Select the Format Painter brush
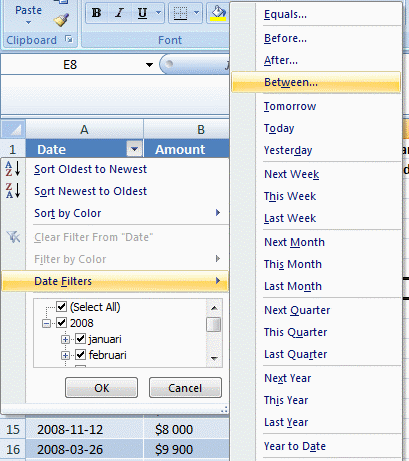The height and width of the screenshot is (461, 409). point(61,20)
